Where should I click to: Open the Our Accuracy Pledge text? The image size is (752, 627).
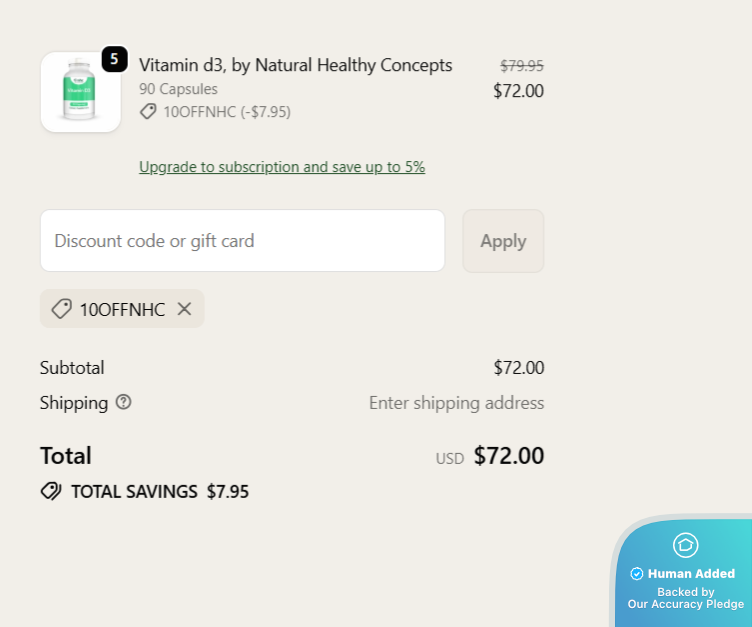click(x=685, y=604)
